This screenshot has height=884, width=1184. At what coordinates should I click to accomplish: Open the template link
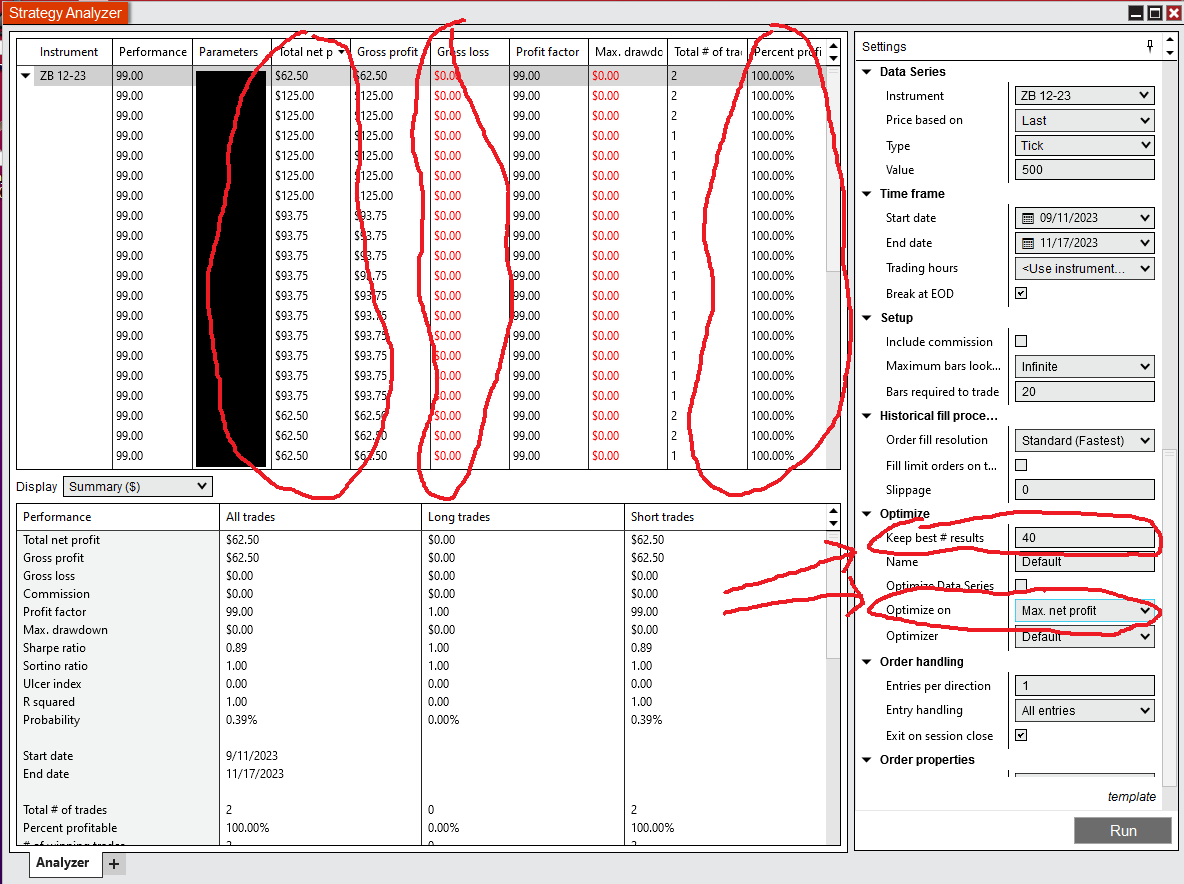(x=1131, y=796)
